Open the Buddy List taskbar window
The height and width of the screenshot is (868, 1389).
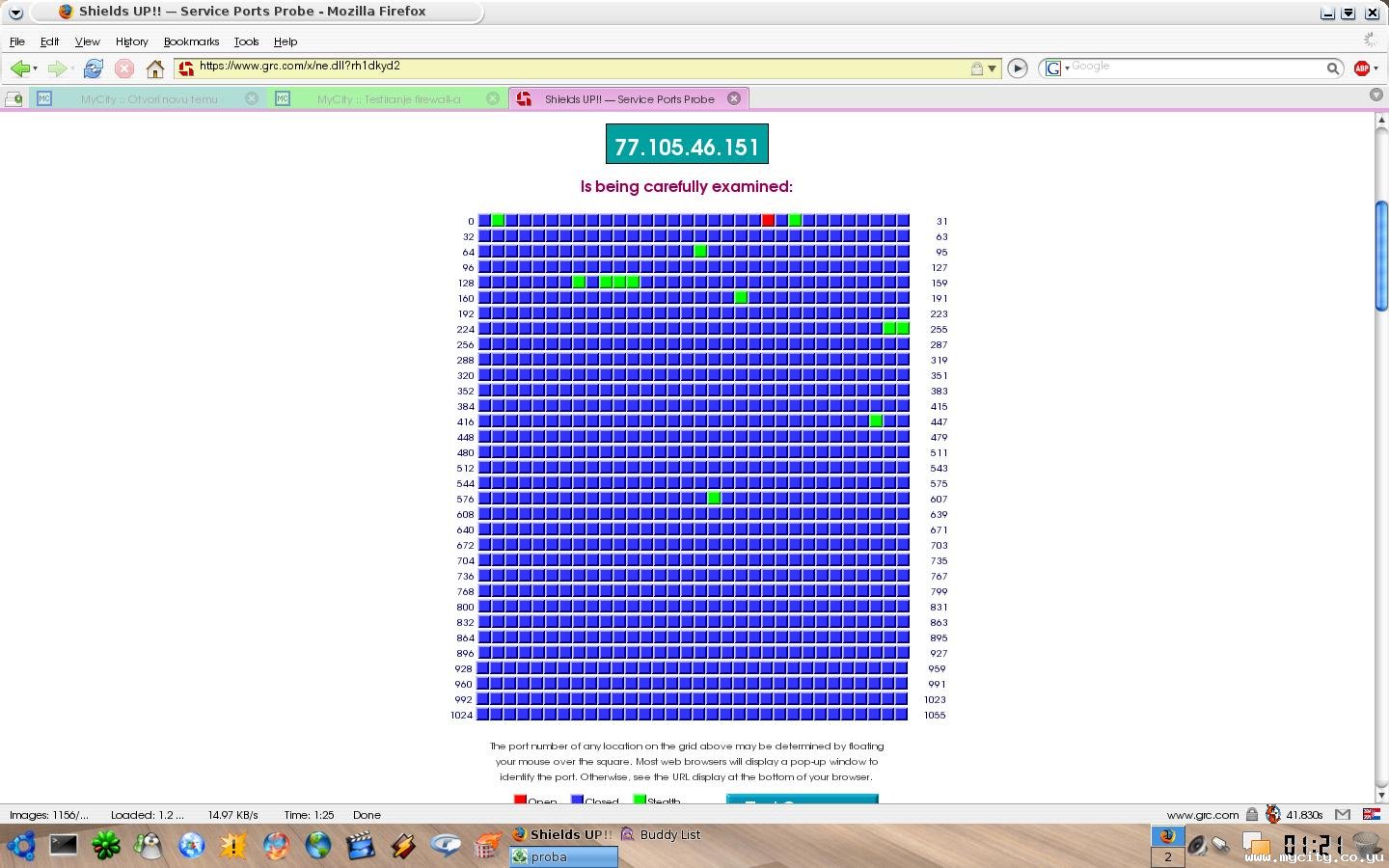[662, 834]
